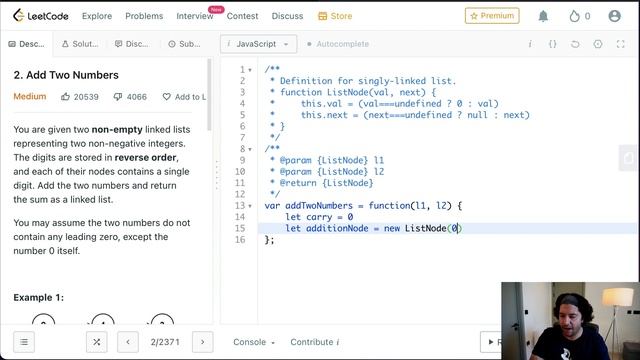Click 'let carry = 0' on line 14
Image resolution: width=640 pixels, height=360 pixels.
tap(319, 217)
